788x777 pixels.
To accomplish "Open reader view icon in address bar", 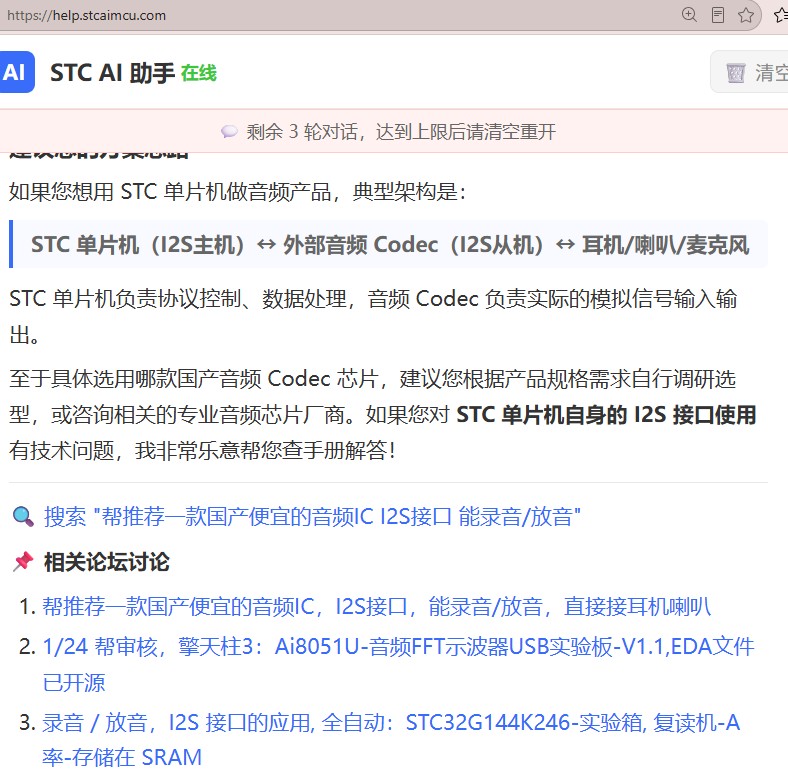I will click(x=718, y=15).
